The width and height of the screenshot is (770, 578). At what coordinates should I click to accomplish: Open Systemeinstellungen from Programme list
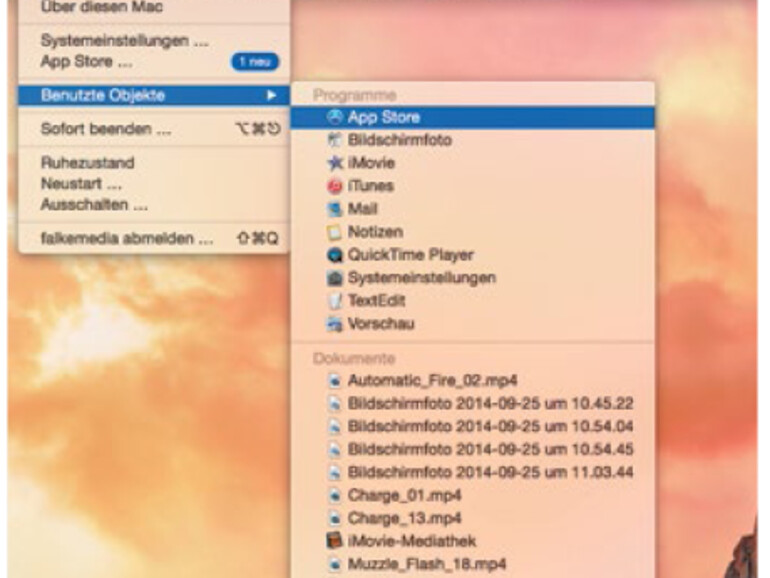coord(472,278)
